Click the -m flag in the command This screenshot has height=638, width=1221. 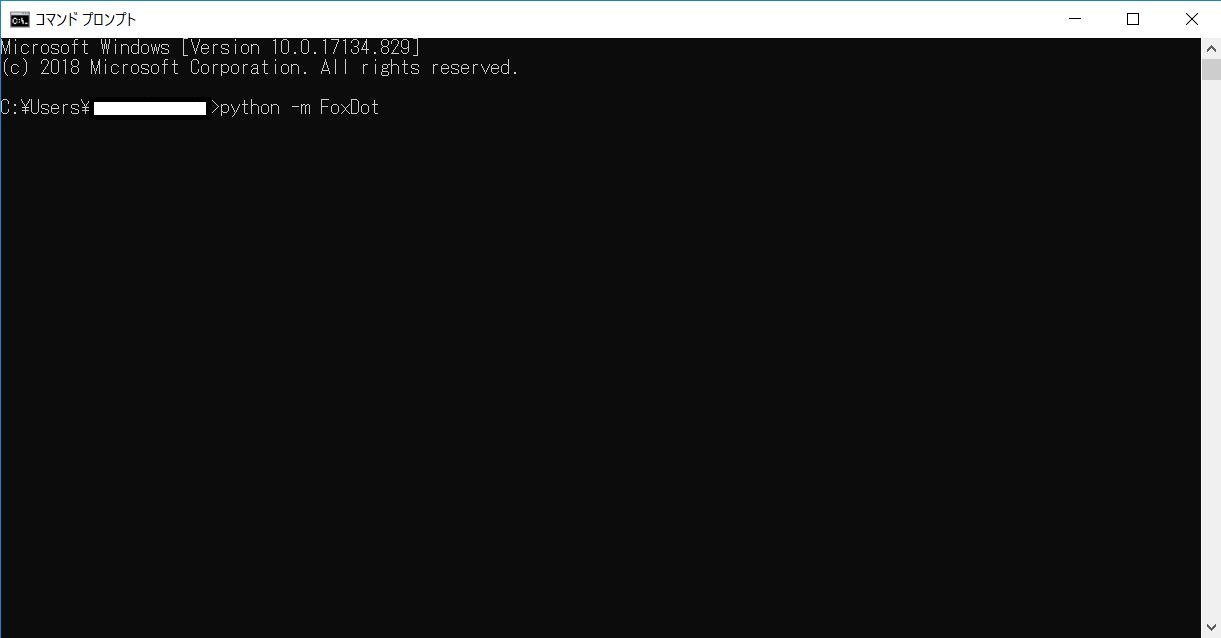300,109
